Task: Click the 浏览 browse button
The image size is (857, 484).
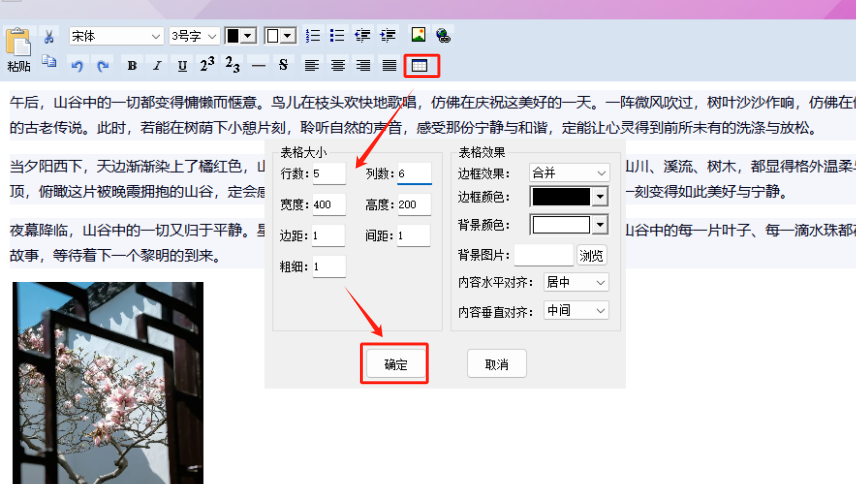Action: [x=591, y=255]
